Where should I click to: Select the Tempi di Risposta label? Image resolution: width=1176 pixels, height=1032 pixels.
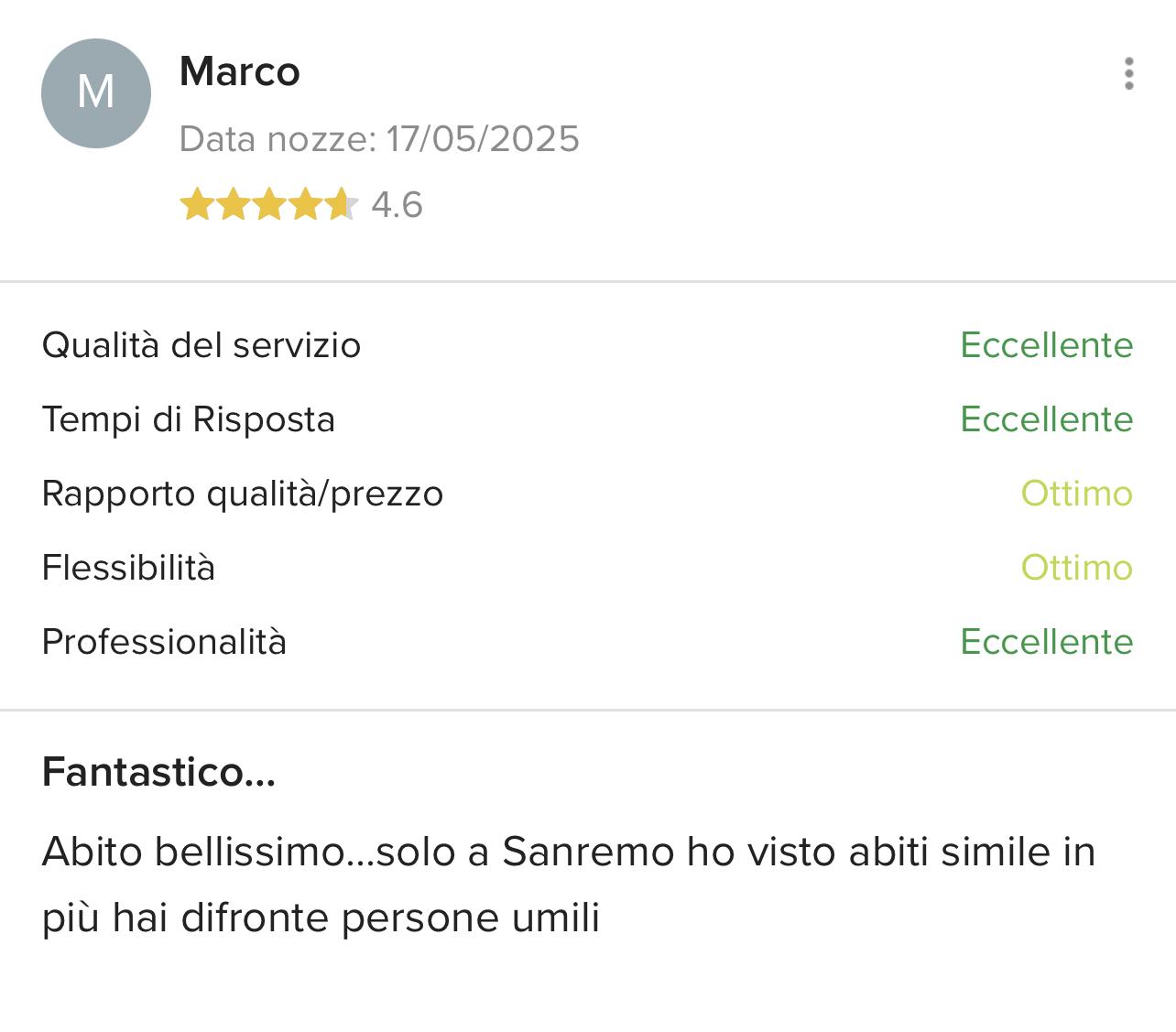point(189,419)
